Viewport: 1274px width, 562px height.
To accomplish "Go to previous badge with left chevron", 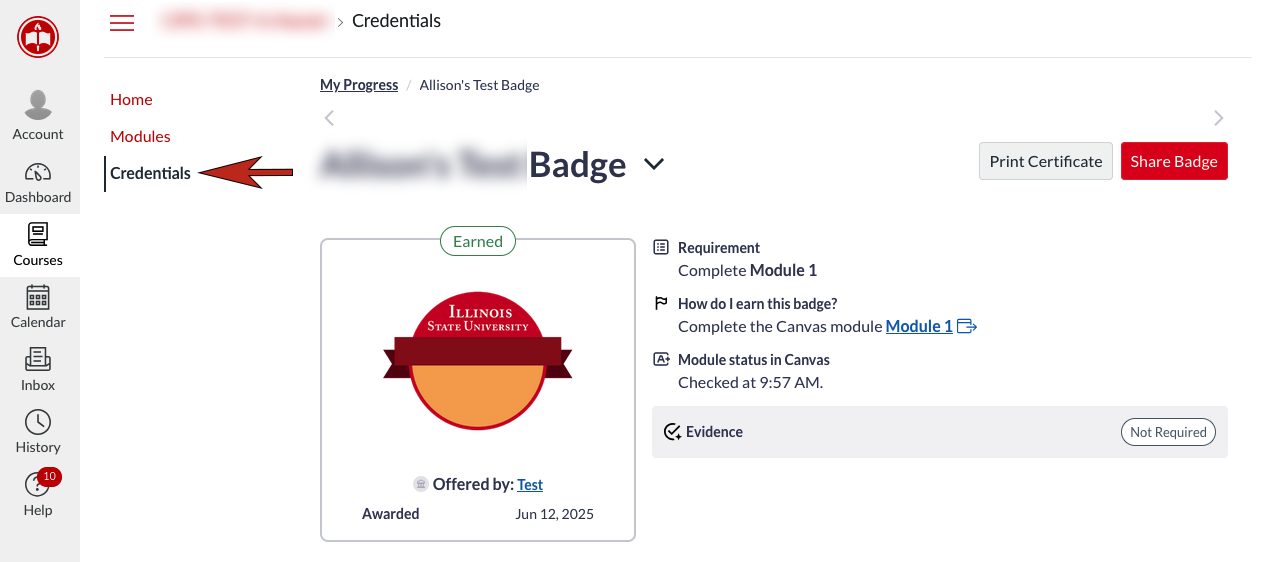I will pyautogui.click(x=329, y=118).
